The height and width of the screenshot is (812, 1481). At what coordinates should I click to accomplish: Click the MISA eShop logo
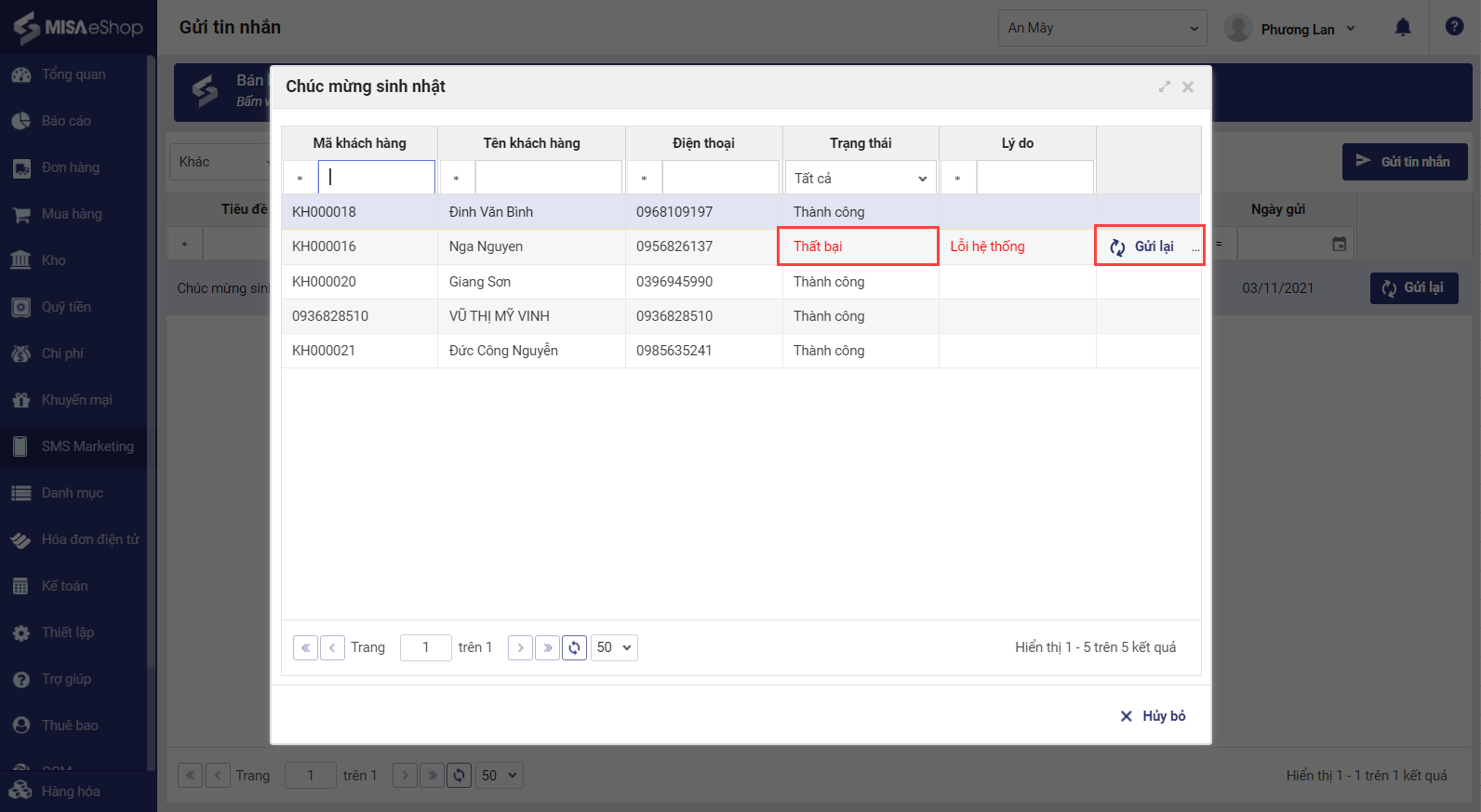click(78, 27)
